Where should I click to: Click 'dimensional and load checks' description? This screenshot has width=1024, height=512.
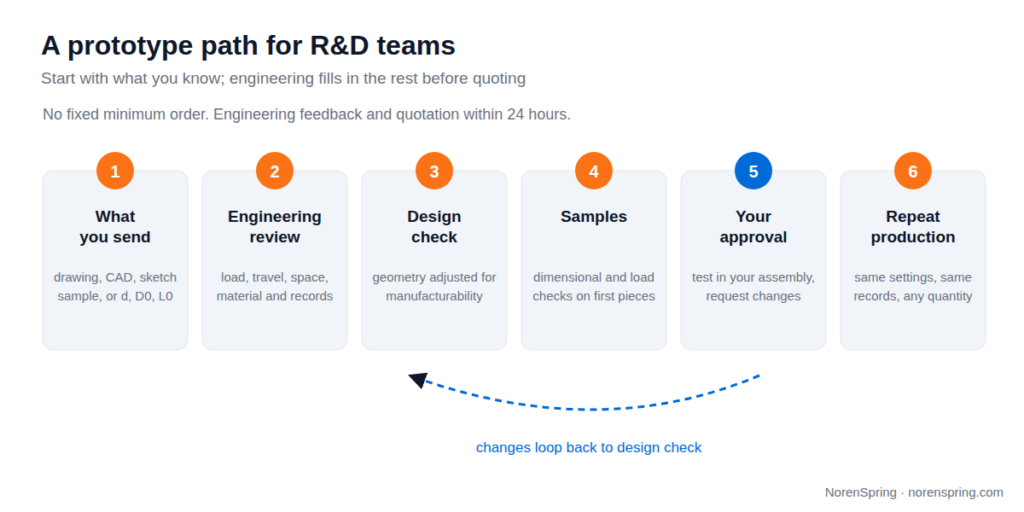tap(594, 287)
